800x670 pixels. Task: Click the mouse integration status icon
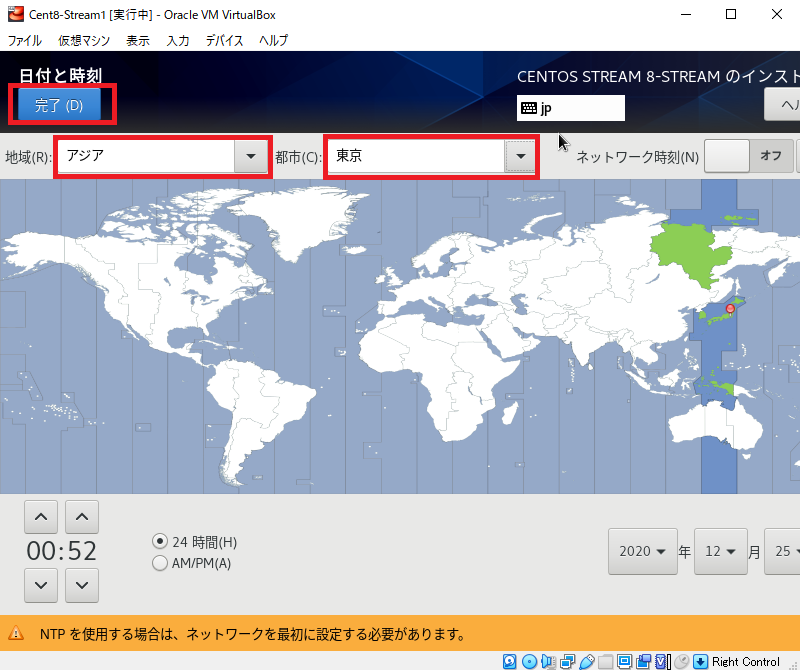tap(681, 661)
